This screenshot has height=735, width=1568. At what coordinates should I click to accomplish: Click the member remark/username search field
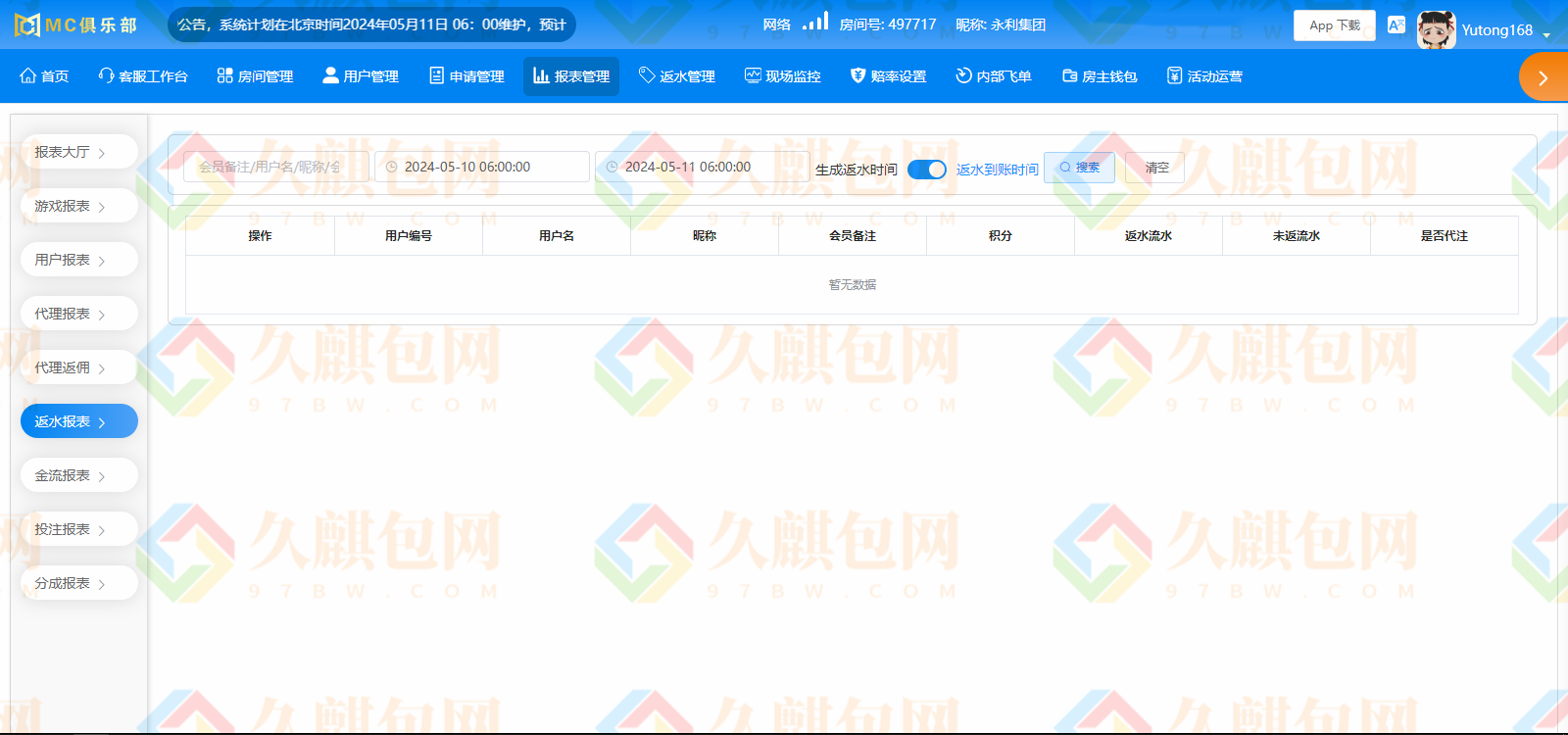point(276,167)
